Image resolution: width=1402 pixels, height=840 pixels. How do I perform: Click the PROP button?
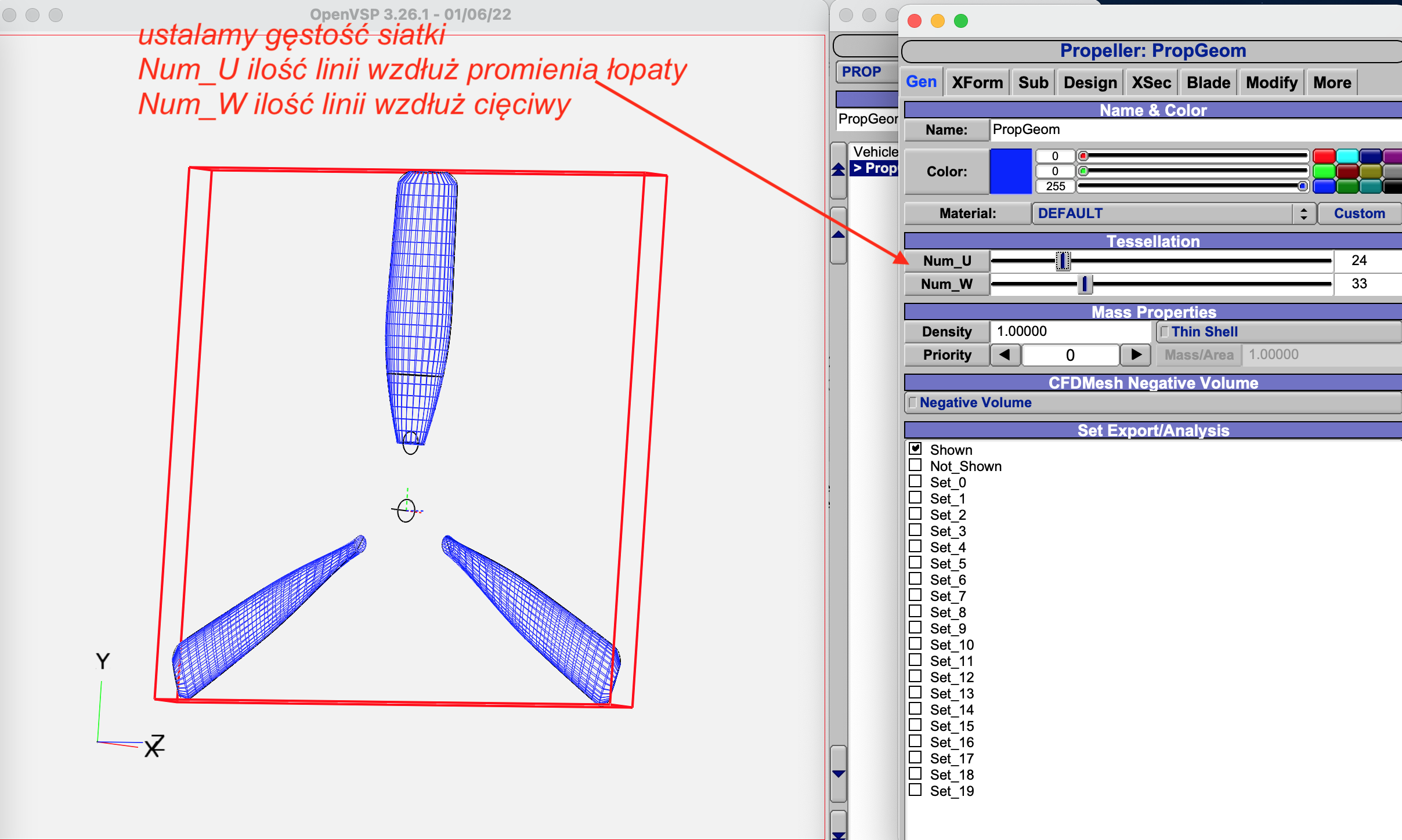pos(863,72)
